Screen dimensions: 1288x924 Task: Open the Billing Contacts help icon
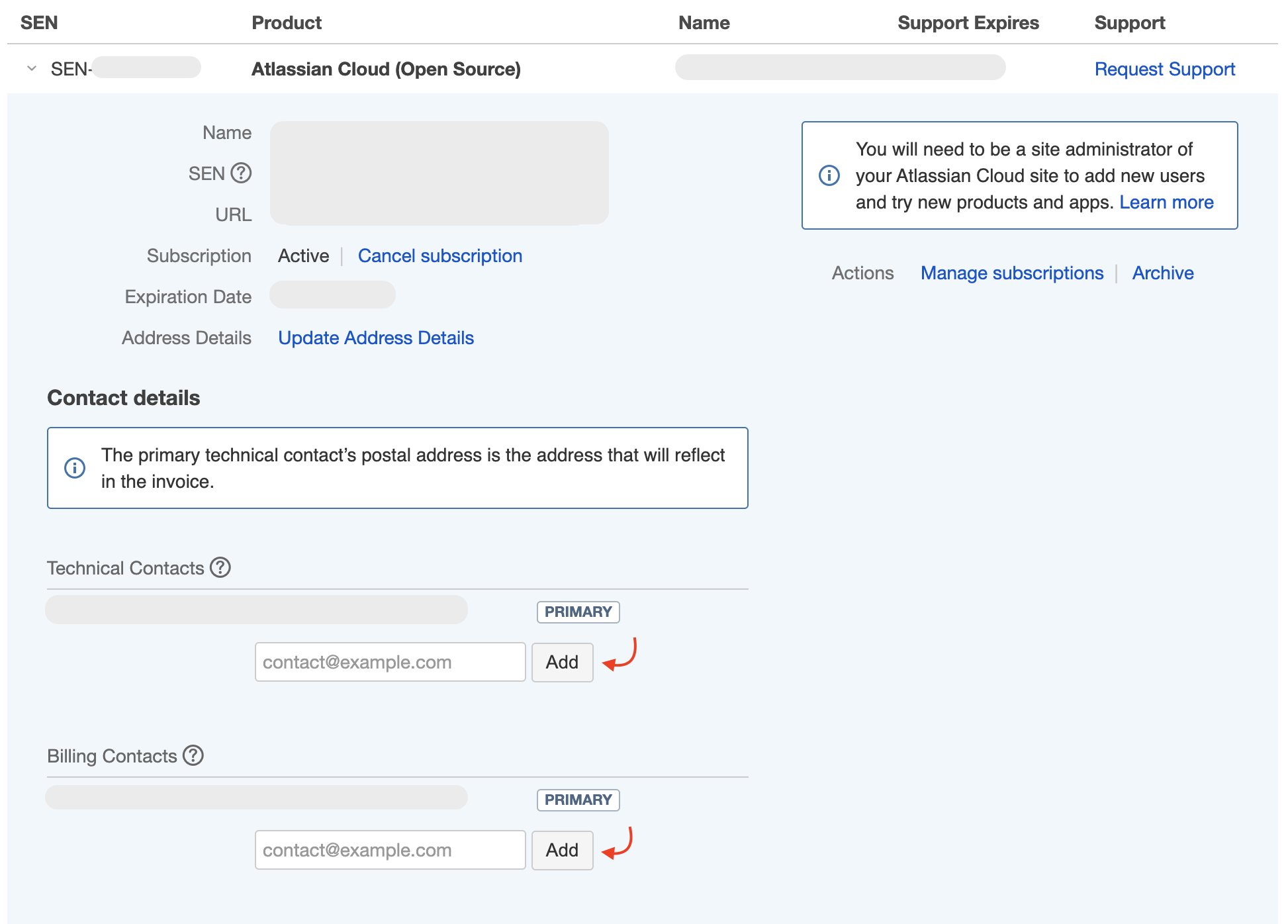click(193, 755)
